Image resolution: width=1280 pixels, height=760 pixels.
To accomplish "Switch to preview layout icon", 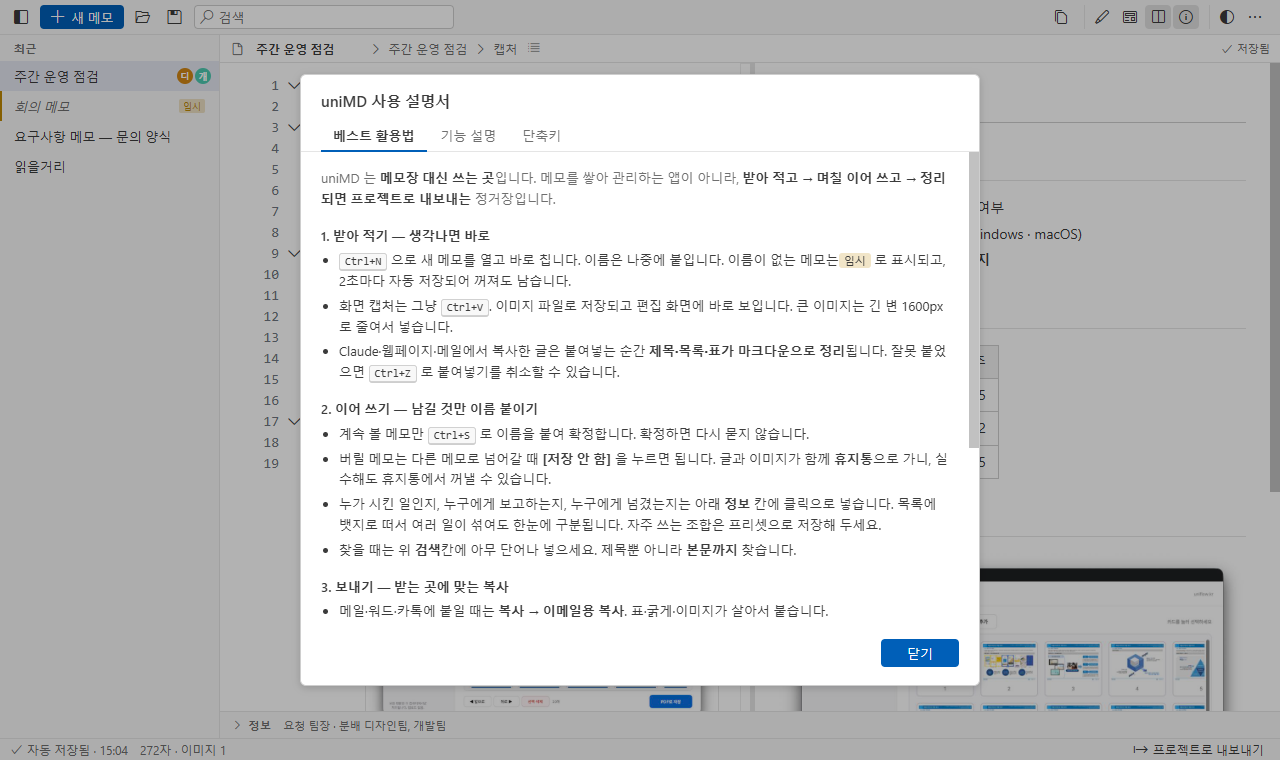I will click(1130, 17).
